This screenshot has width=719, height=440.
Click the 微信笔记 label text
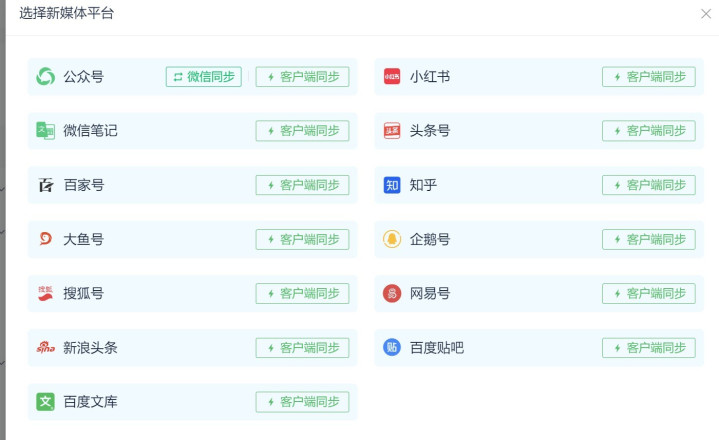(x=90, y=131)
